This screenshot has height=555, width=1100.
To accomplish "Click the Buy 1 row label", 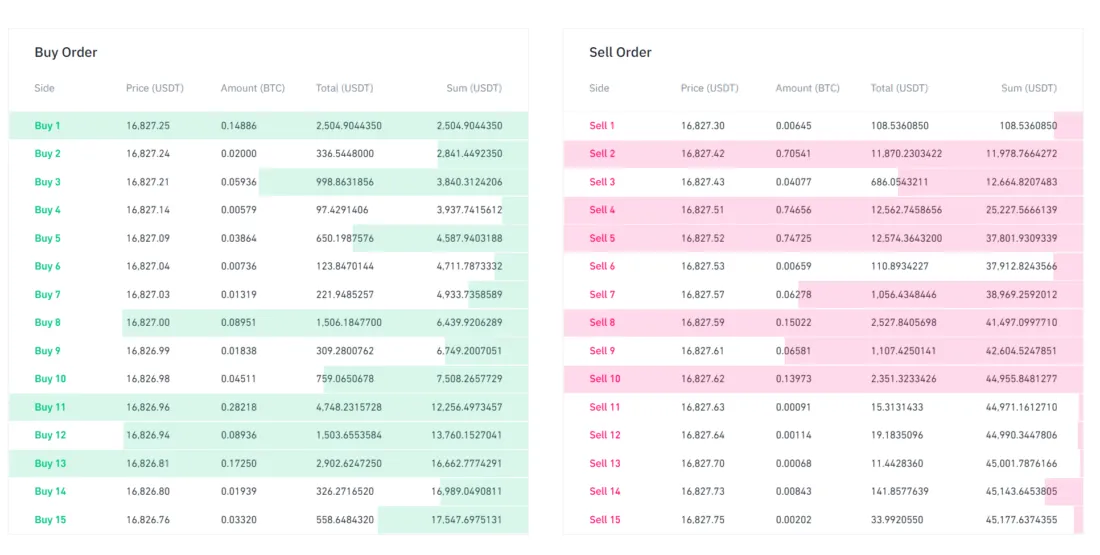I will pyautogui.click(x=47, y=126).
